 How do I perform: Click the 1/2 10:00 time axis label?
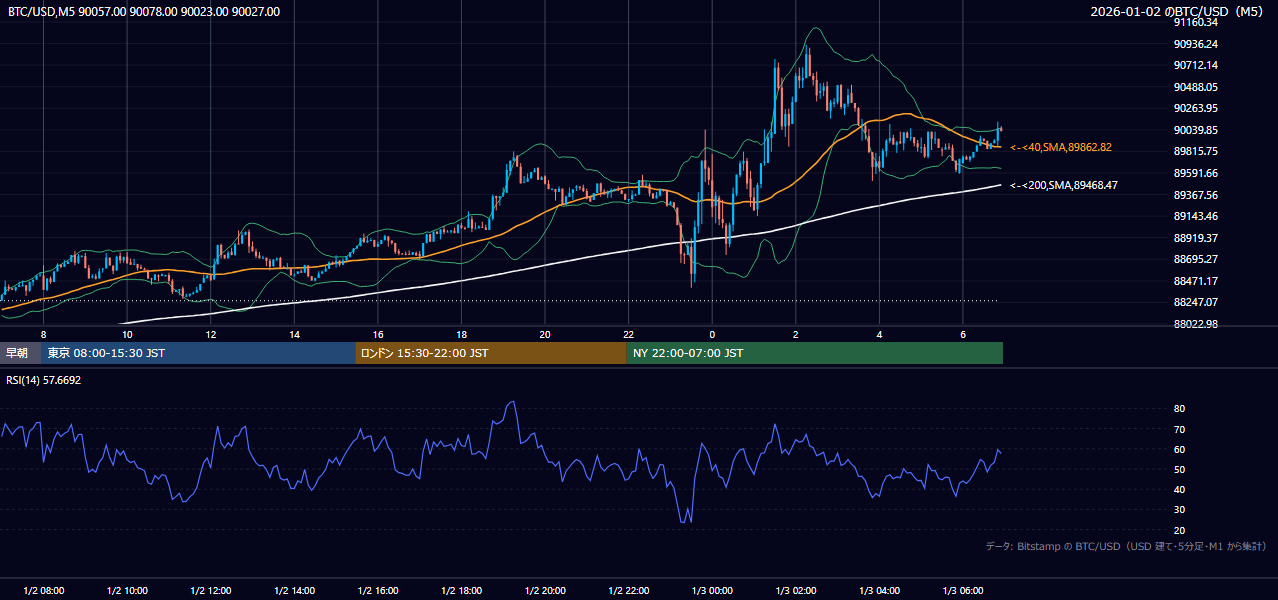(127, 591)
